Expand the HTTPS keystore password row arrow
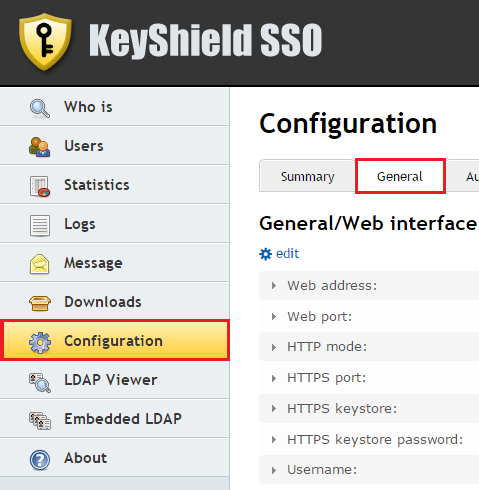The width and height of the screenshot is (479, 490). pos(274,440)
